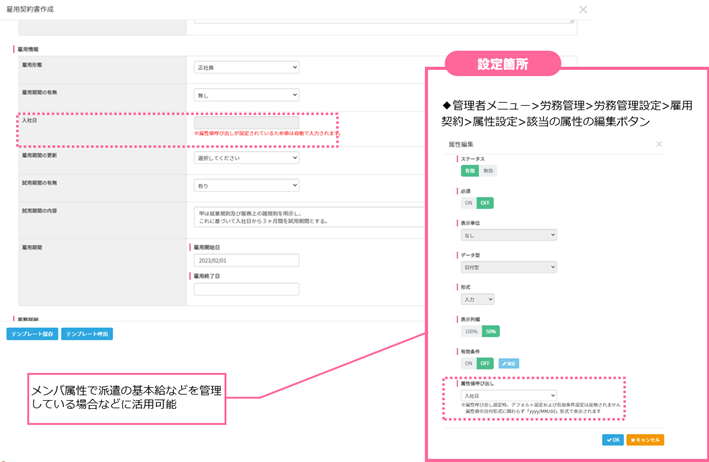Image resolution: width=709 pixels, height=462 pixels.
Task: Click the 雇用契約書作成 window title
Action: point(30,9)
